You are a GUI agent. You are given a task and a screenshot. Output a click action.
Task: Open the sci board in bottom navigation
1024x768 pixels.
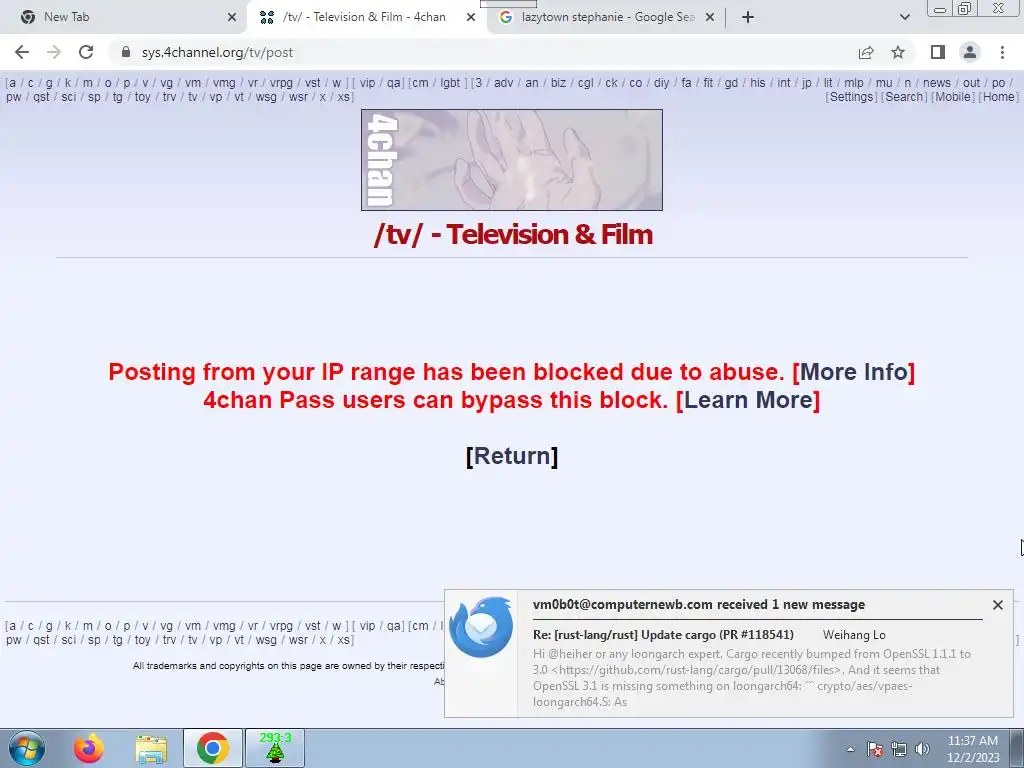pyautogui.click(x=69, y=640)
